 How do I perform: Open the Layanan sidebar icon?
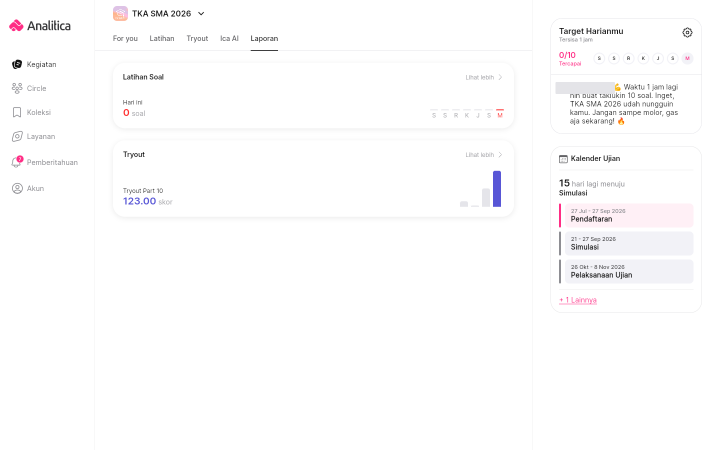[17, 136]
